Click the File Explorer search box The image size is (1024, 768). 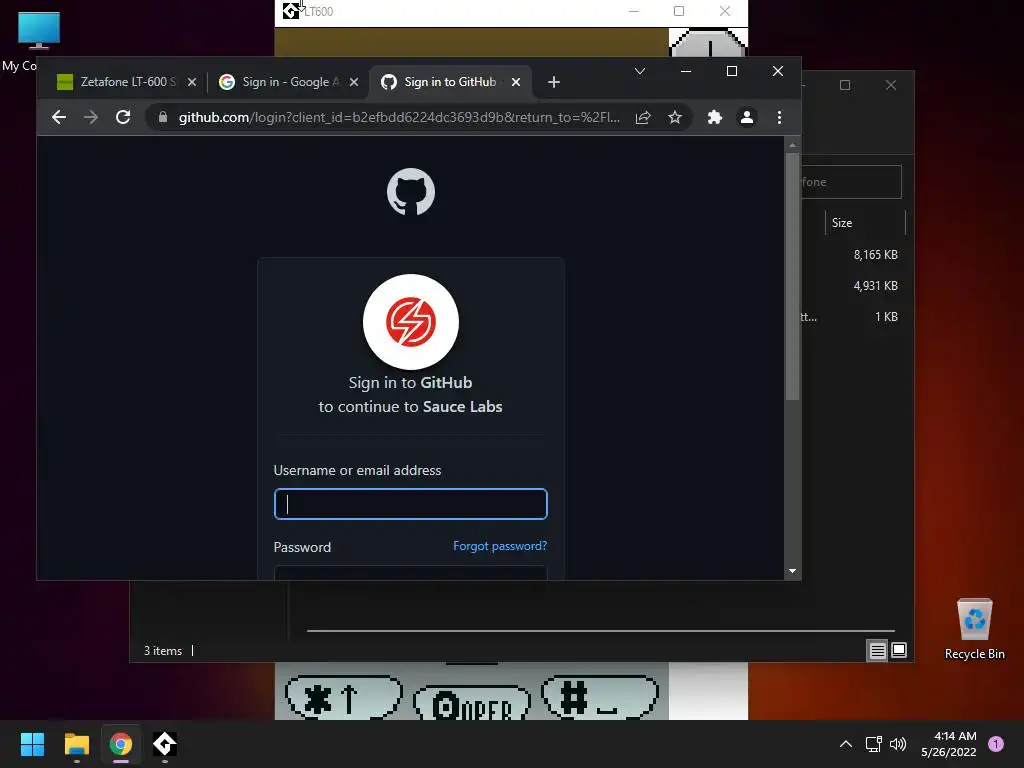[x=851, y=182]
